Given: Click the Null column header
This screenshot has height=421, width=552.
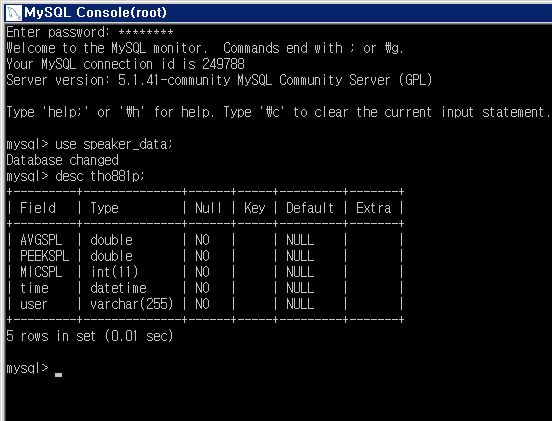Looking at the screenshot, I should (x=208, y=208).
